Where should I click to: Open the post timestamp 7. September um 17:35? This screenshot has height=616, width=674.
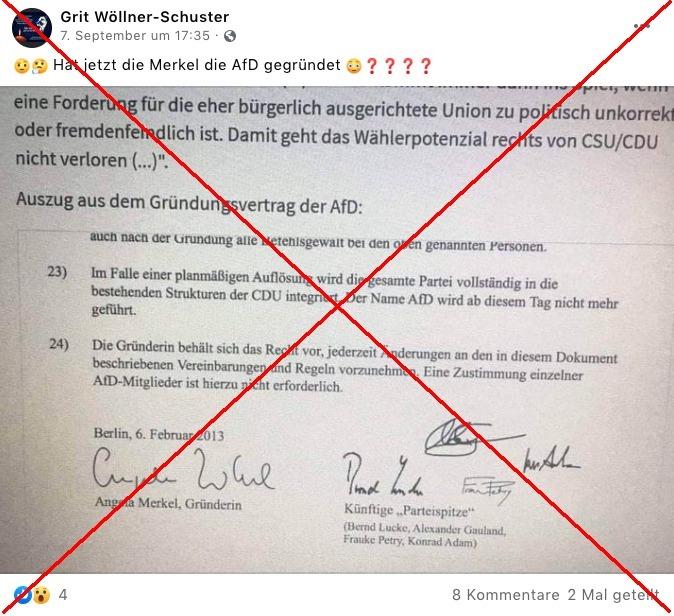pyautogui.click(x=135, y=36)
